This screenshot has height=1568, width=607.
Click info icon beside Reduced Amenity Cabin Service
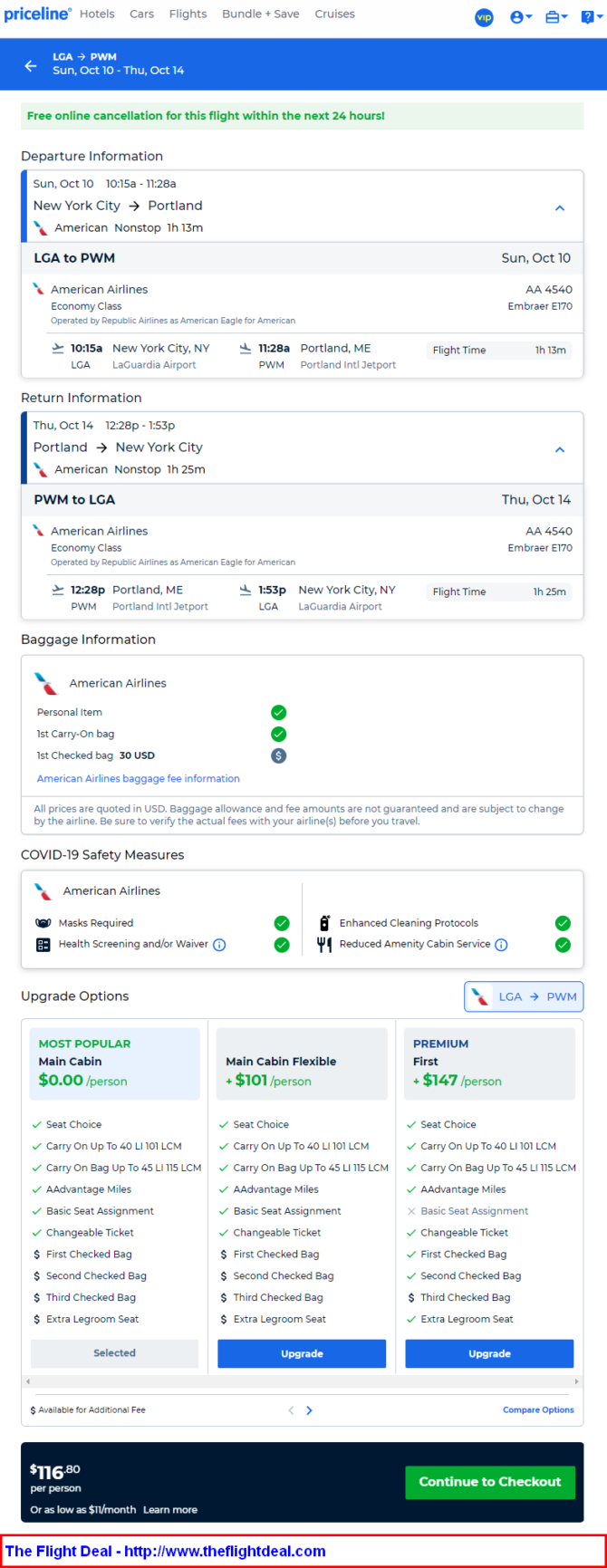coord(501,945)
